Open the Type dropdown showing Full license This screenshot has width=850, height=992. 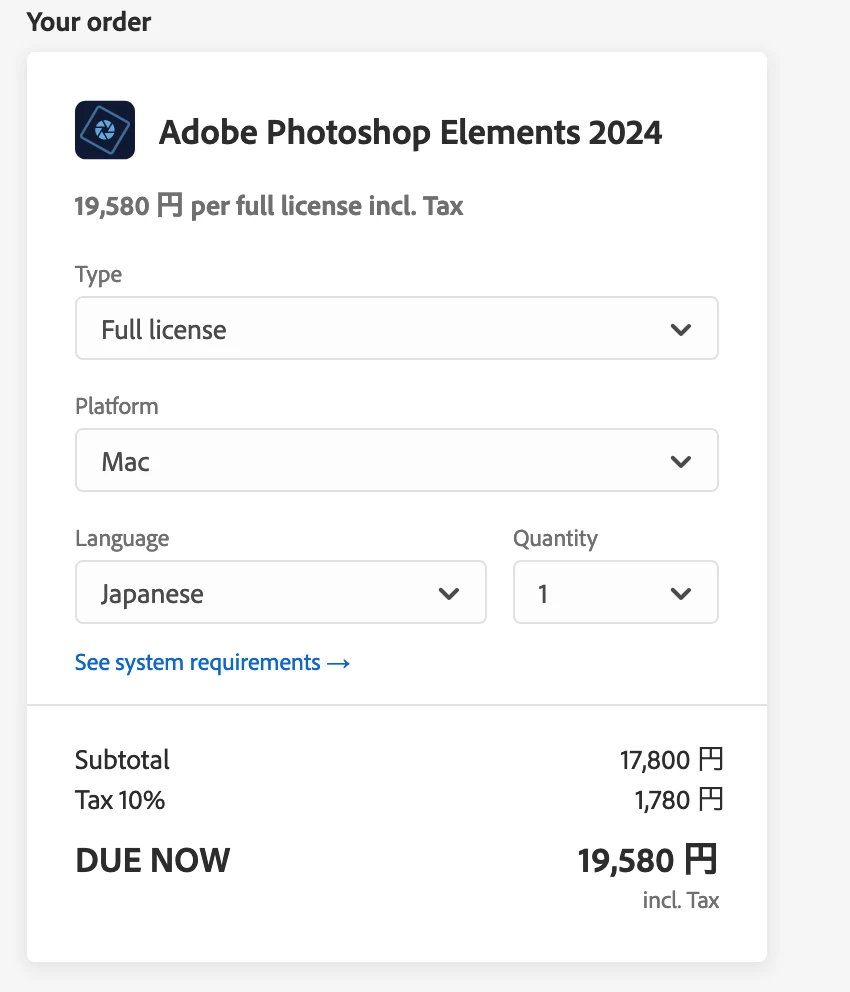396,329
